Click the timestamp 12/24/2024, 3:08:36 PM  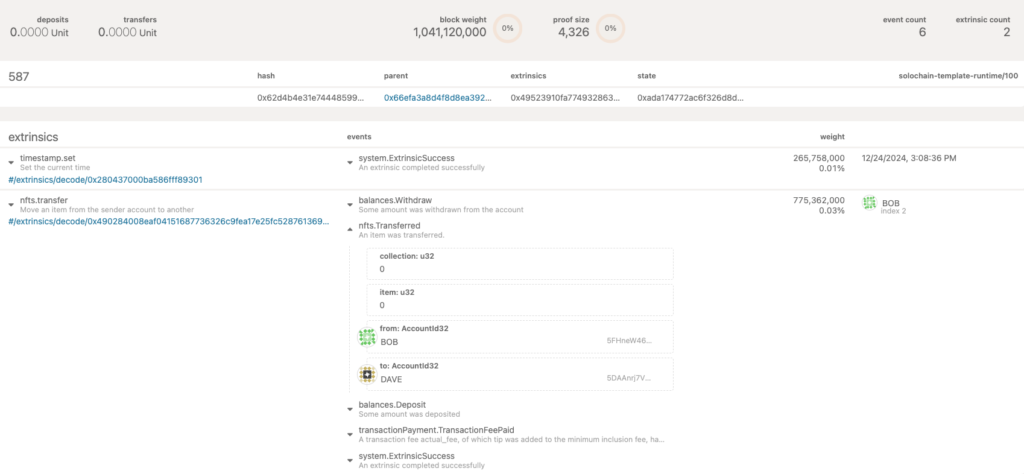[908, 158]
